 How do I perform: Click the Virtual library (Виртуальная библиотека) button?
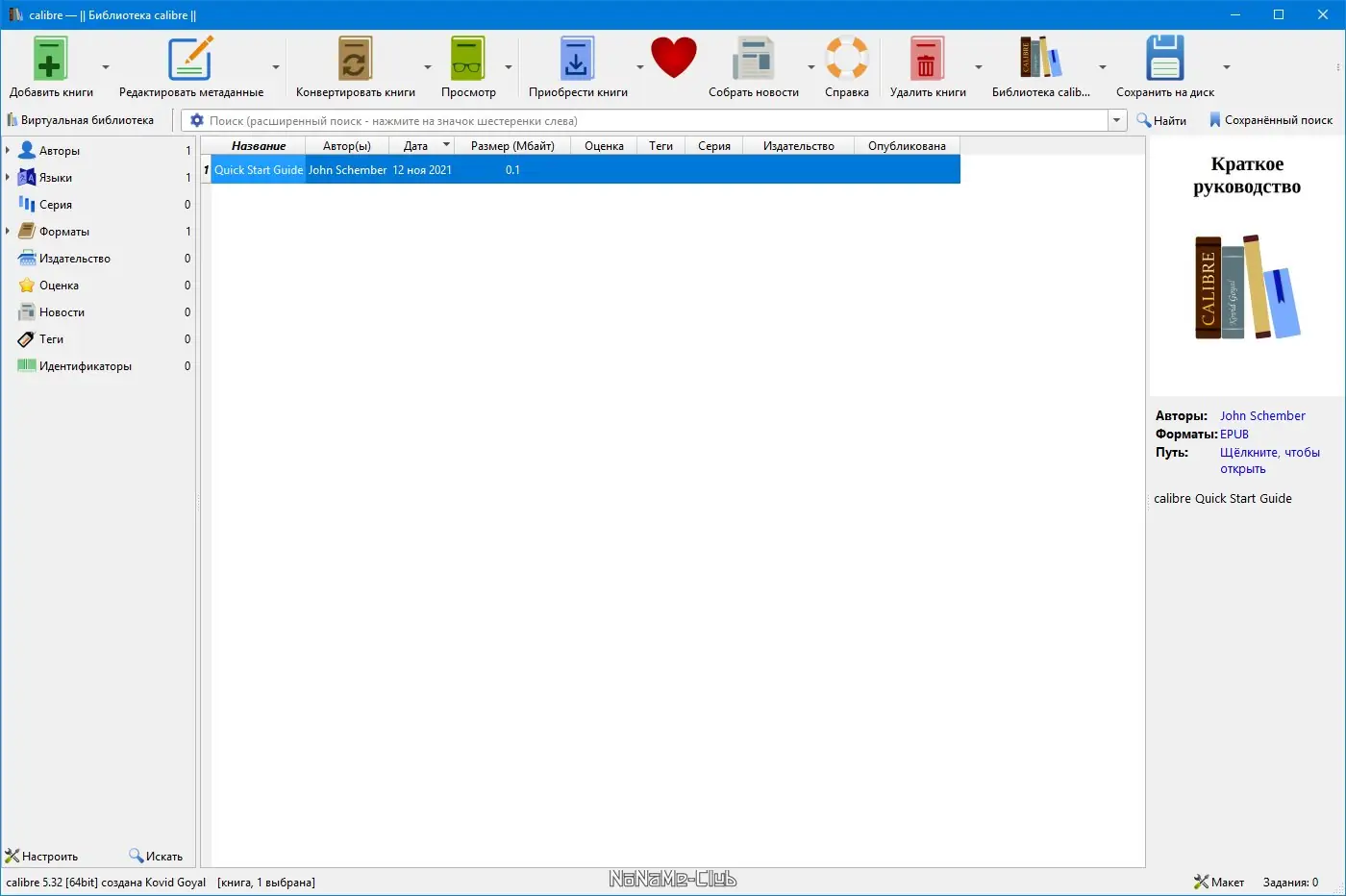[80, 120]
